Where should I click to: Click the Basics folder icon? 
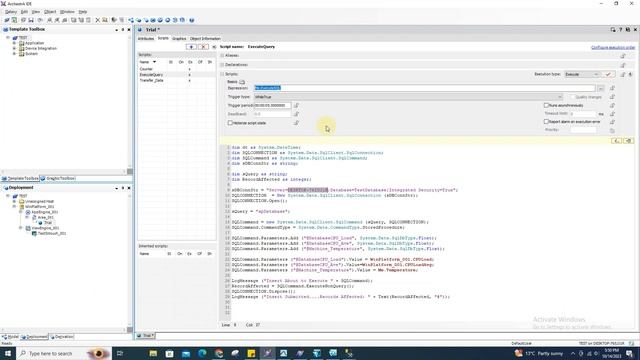(x=242, y=82)
